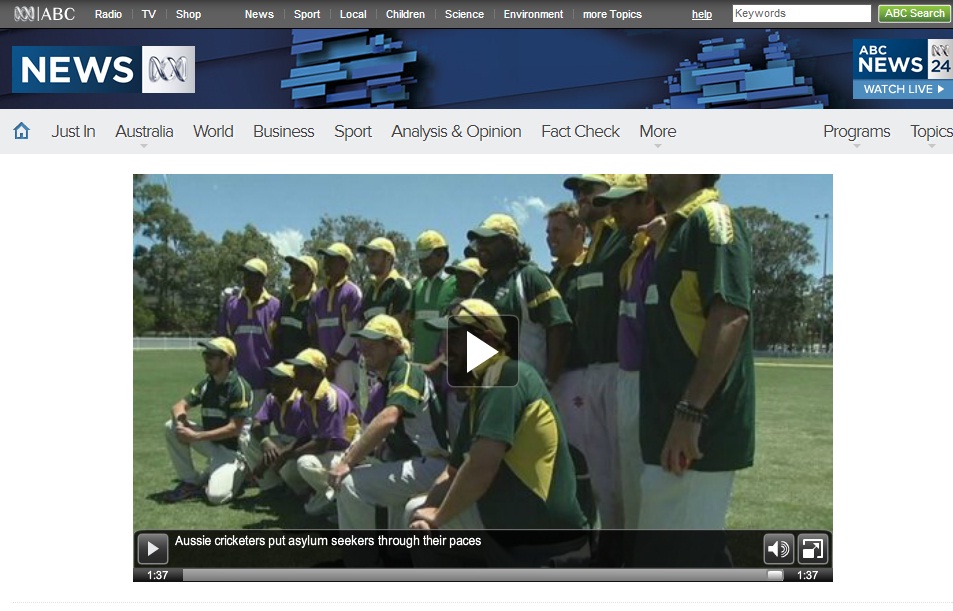Click the ABC logo in top bar
Image resolution: width=953 pixels, height=611 pixels.
coord(45,14)
